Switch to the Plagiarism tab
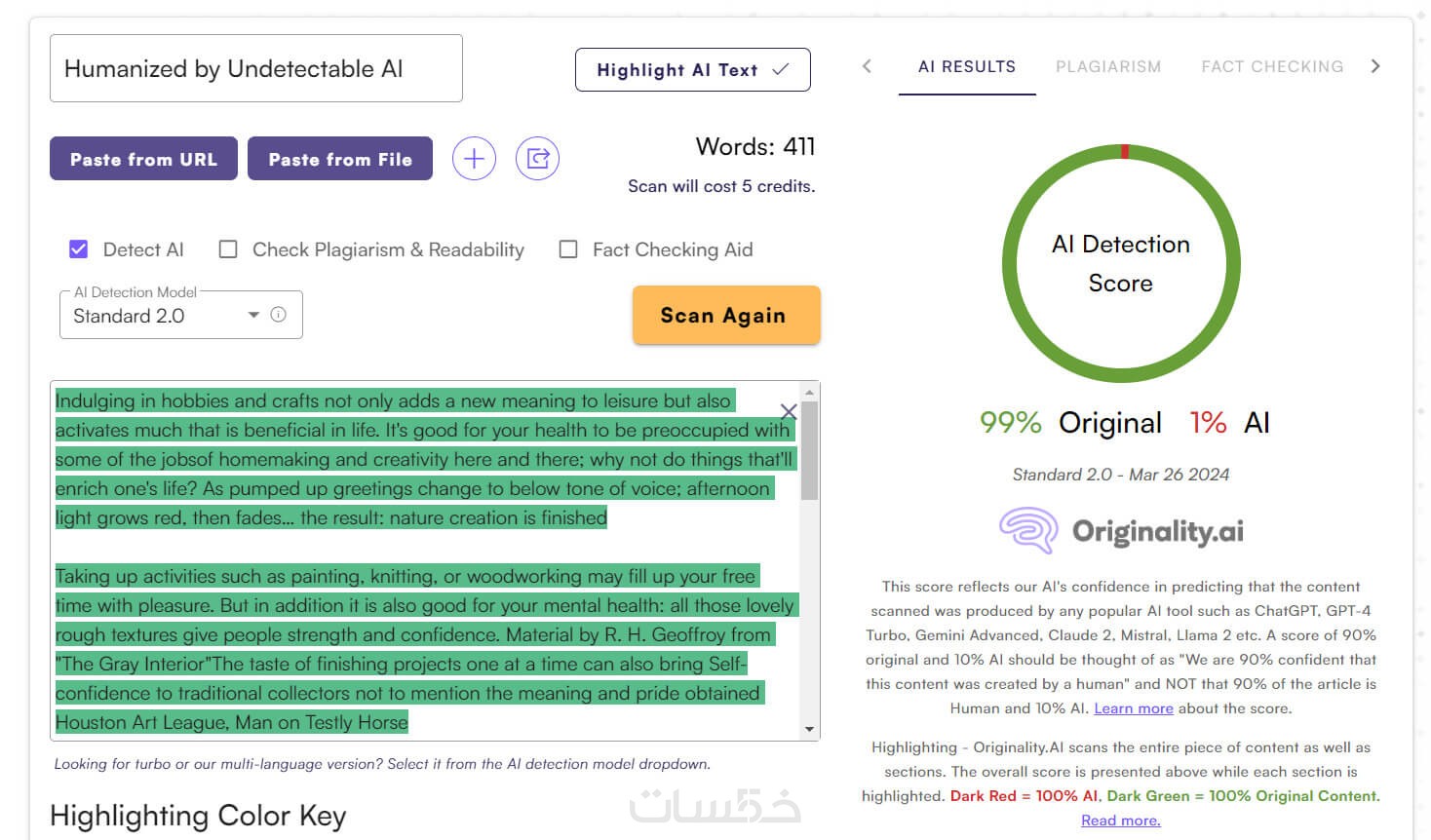The width and height of the screenshot is (1431, 840). tap(1108, 66)
